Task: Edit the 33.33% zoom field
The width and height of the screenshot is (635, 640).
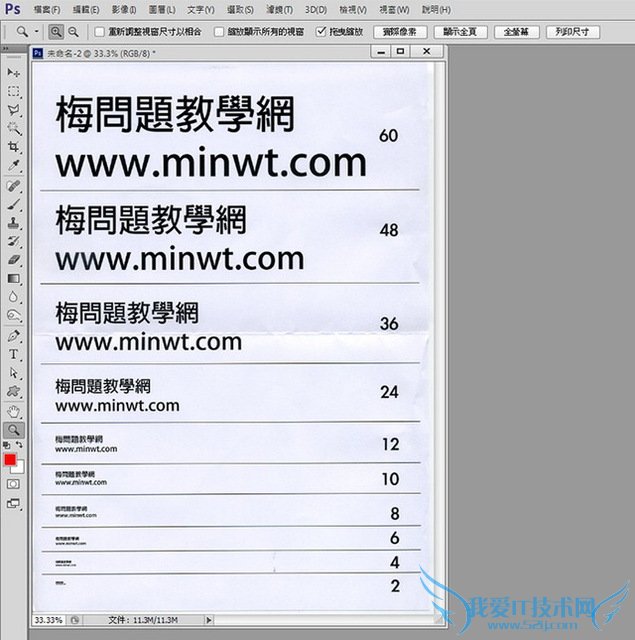Action: click(x=48, y=620)
